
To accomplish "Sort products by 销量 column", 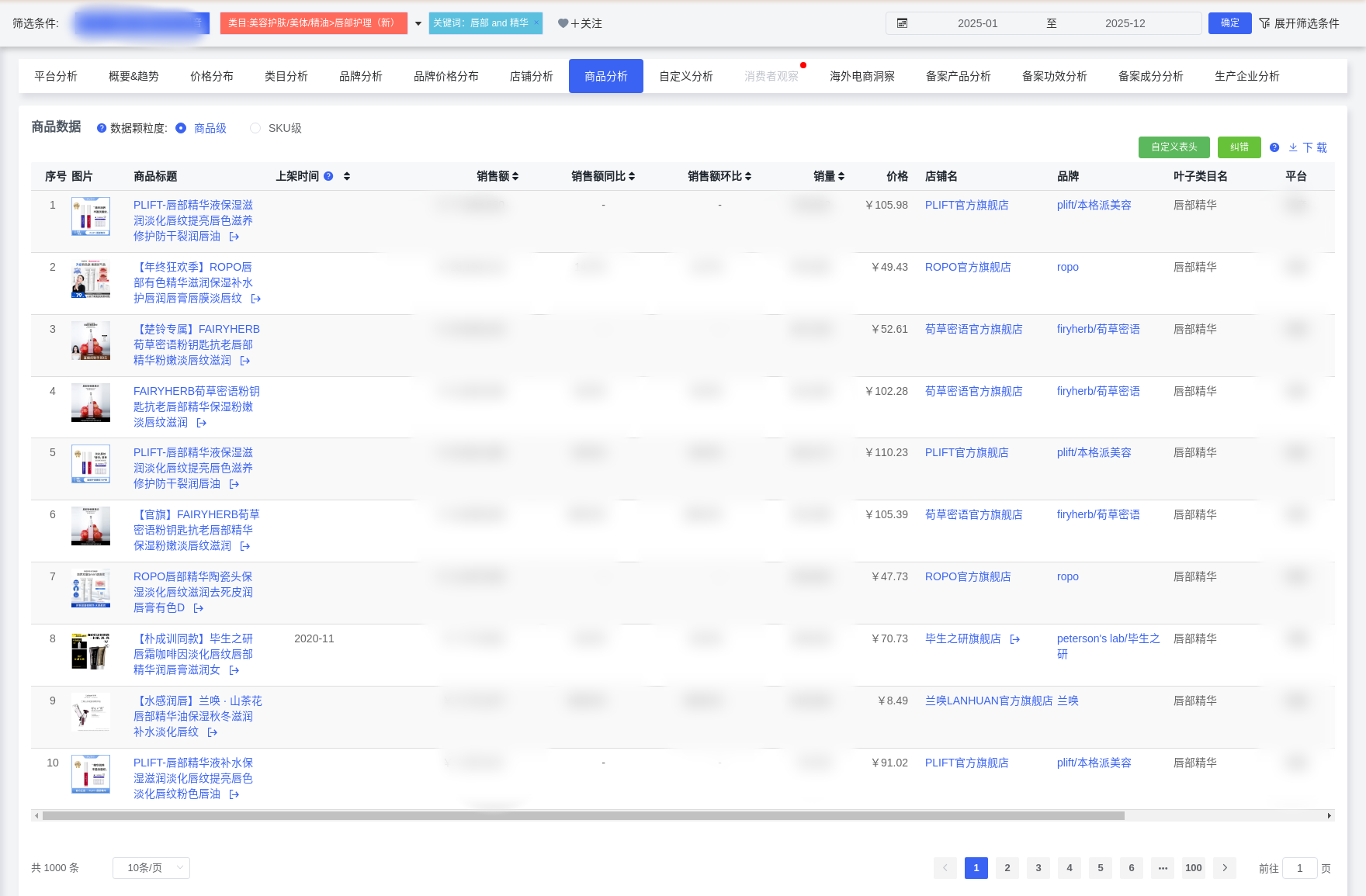I will [x=841, y=176].
